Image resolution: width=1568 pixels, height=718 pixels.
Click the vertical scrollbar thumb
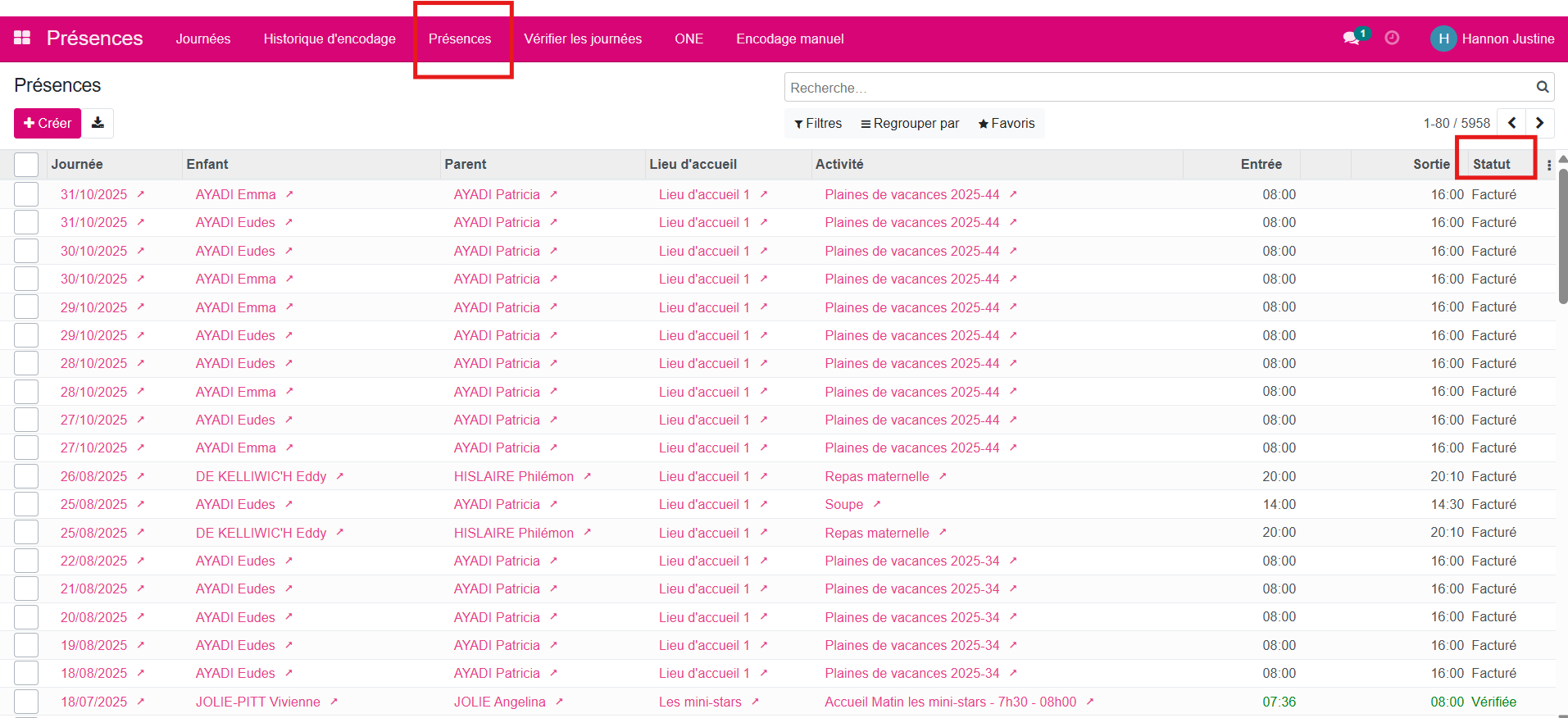[1562, 236]
